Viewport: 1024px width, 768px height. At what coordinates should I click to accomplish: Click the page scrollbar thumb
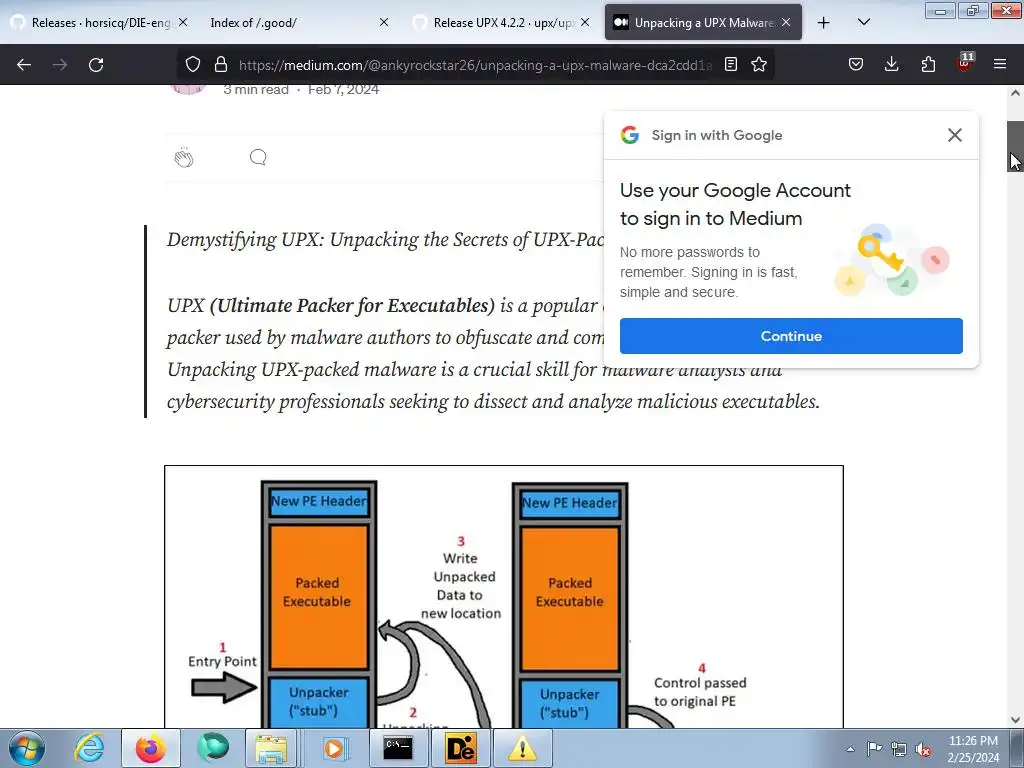point(1015,146)
